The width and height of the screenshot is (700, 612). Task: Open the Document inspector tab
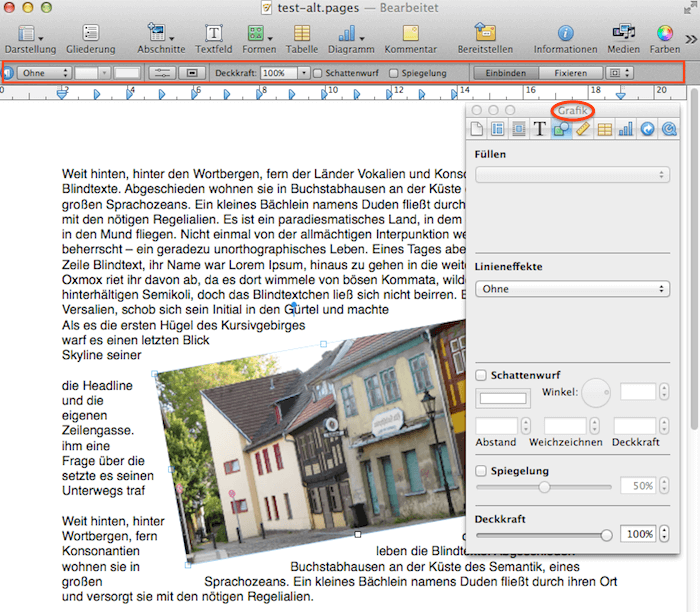[477, 128]
